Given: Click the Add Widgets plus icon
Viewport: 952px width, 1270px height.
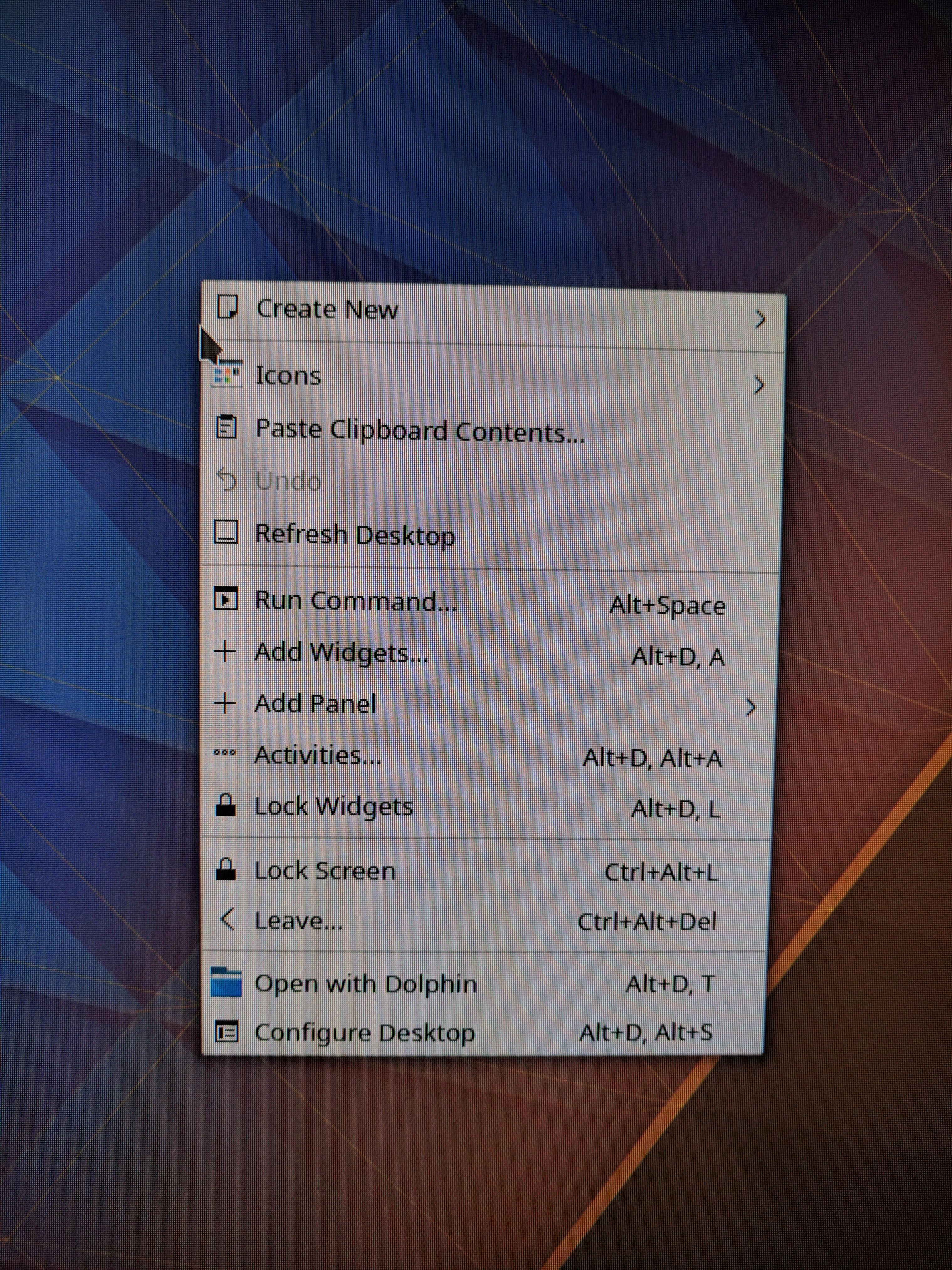Looking at the screenshot, I should 225,652.
